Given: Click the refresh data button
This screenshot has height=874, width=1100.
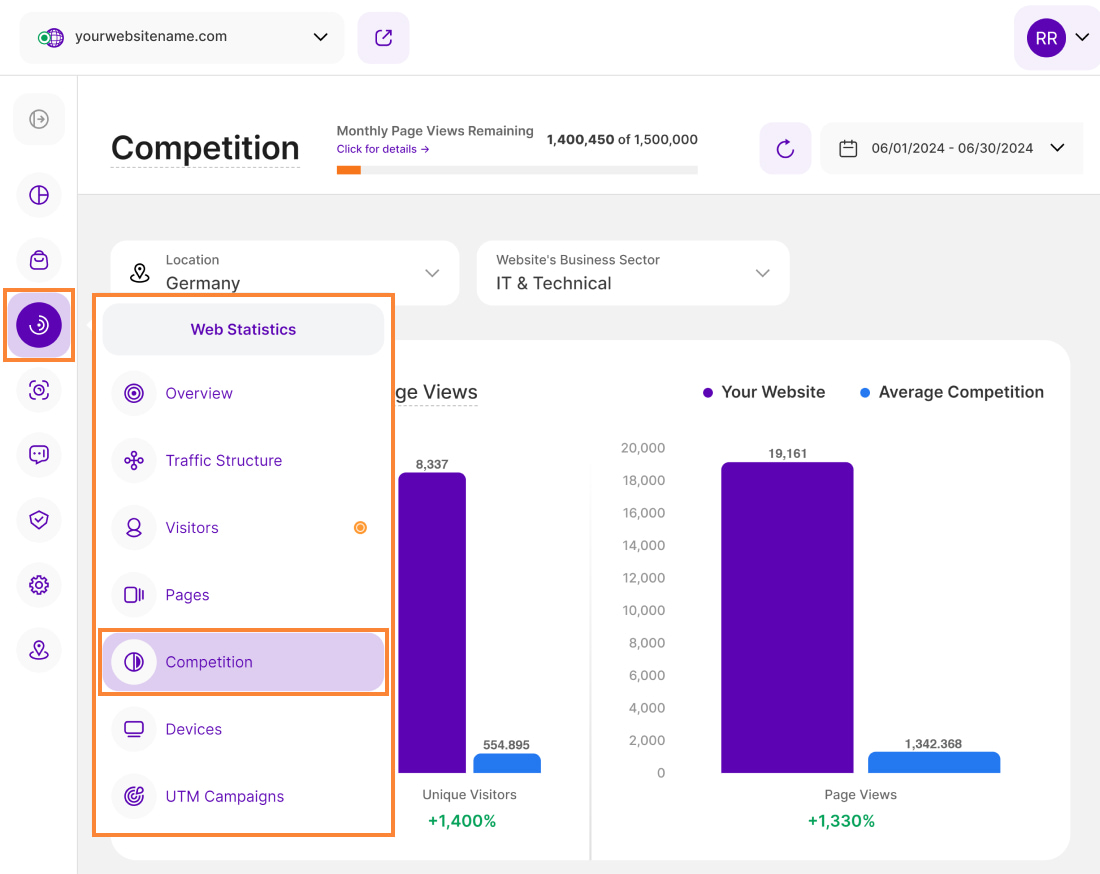Looking at the screenshot, I should (785, 149).
